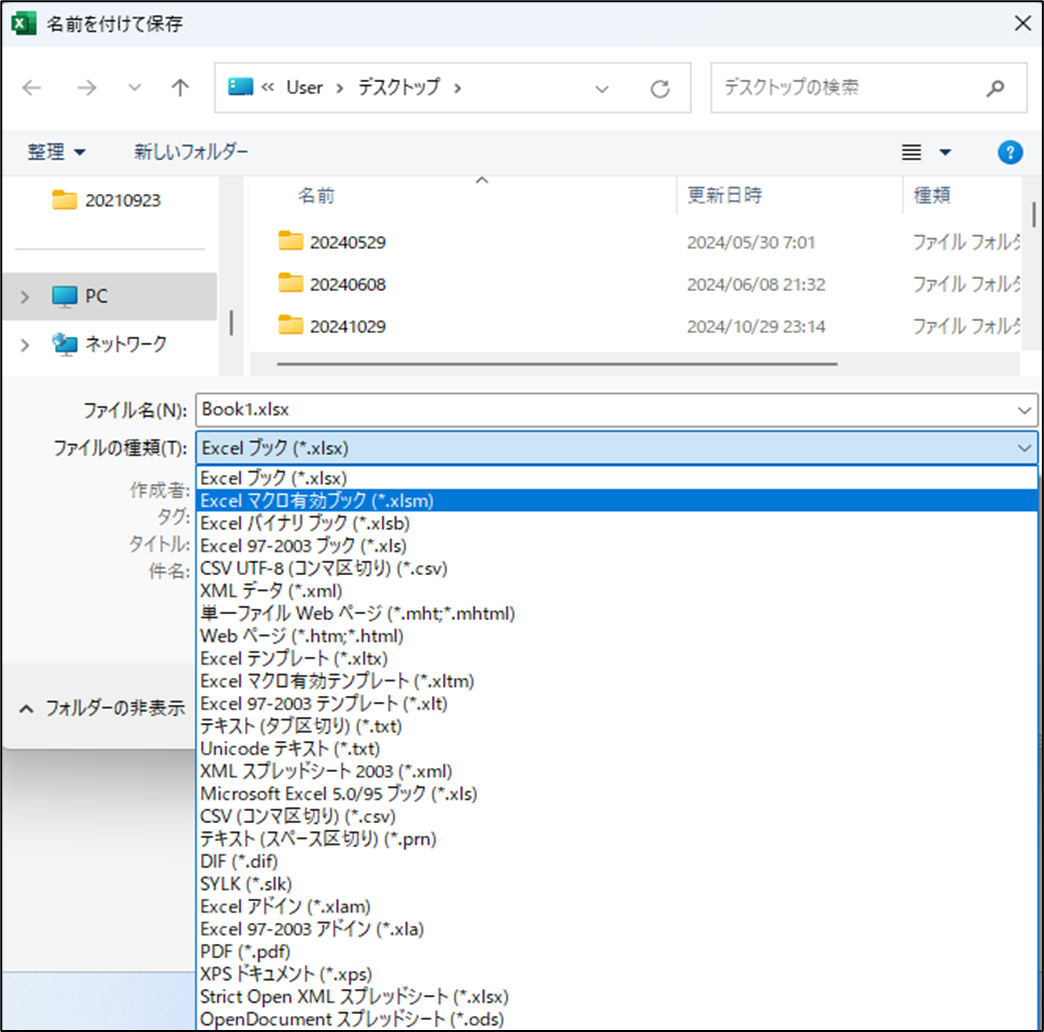The height and width of the screenshot is (1032, 1044).
Task: Choose Strict Open XML スプレッドシート (*.xlsx)
Action: coord(617,997)
